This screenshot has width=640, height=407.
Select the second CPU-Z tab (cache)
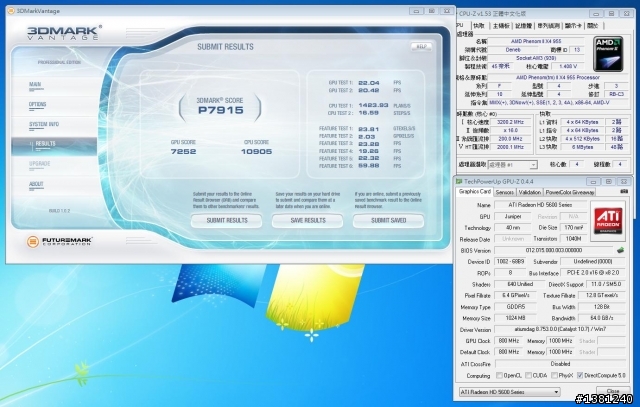pyautogui.click(x=479, y=26)
